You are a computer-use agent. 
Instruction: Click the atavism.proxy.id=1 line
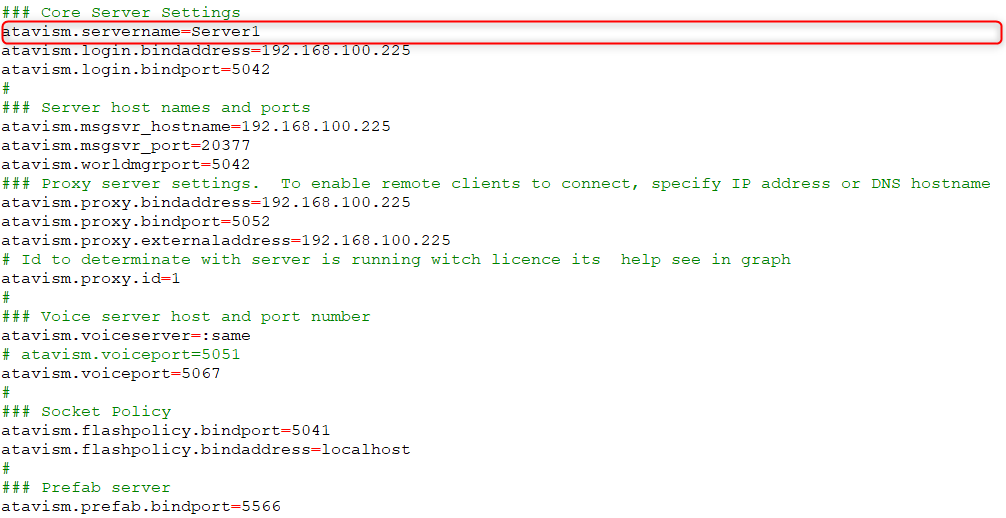click(90, 279)
